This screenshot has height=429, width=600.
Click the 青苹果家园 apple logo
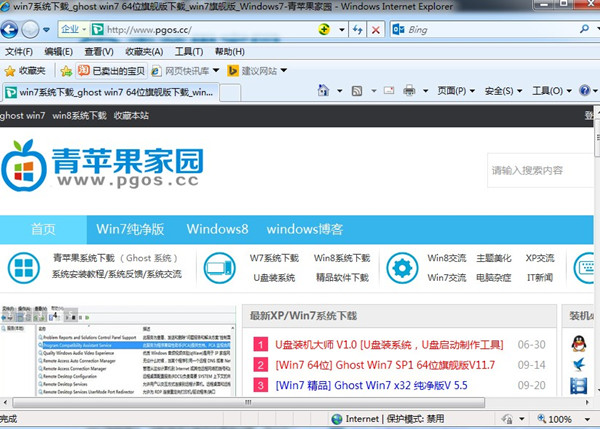[103, 165]
